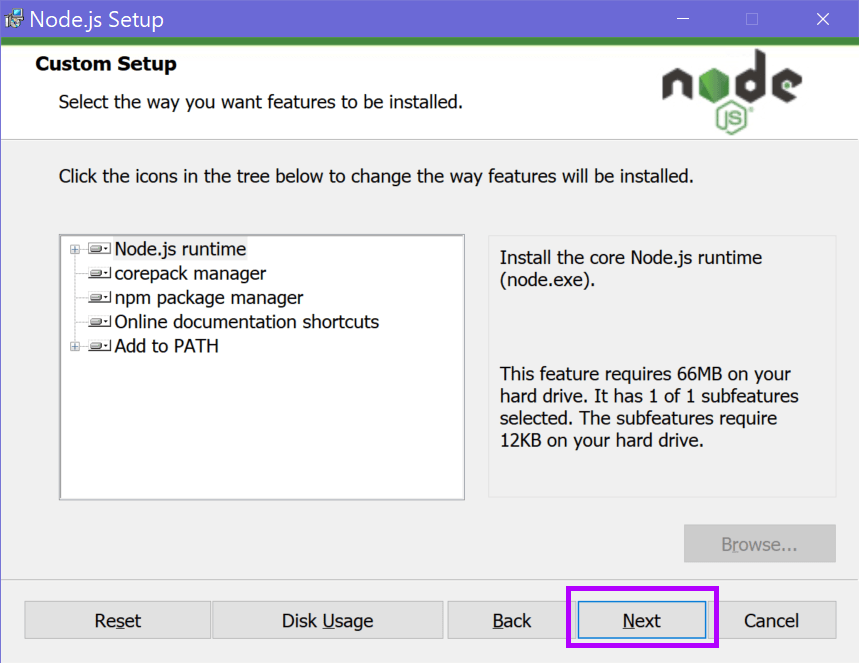The height and width of the screenshot is (663, 859).
Task: Open the corepack manager feature drive icon
Action: point(100,273)
